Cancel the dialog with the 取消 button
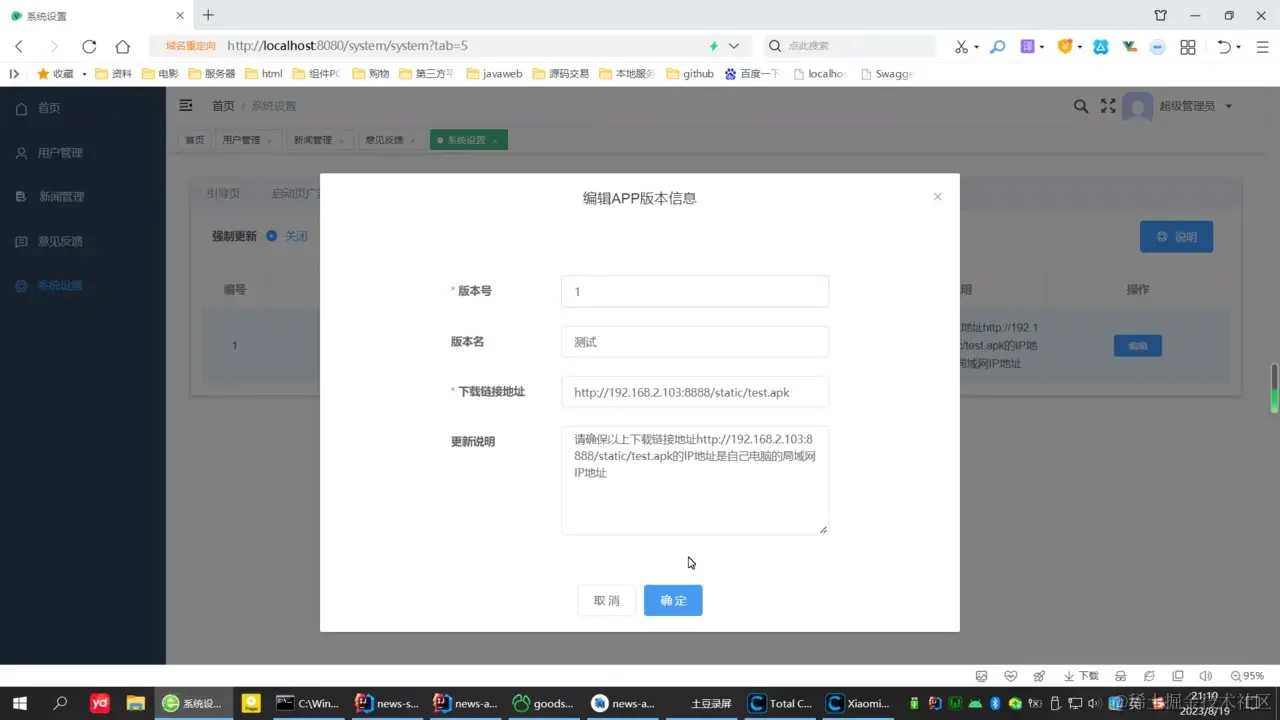This screenshot has width=1280, height=720. (606, 600)
